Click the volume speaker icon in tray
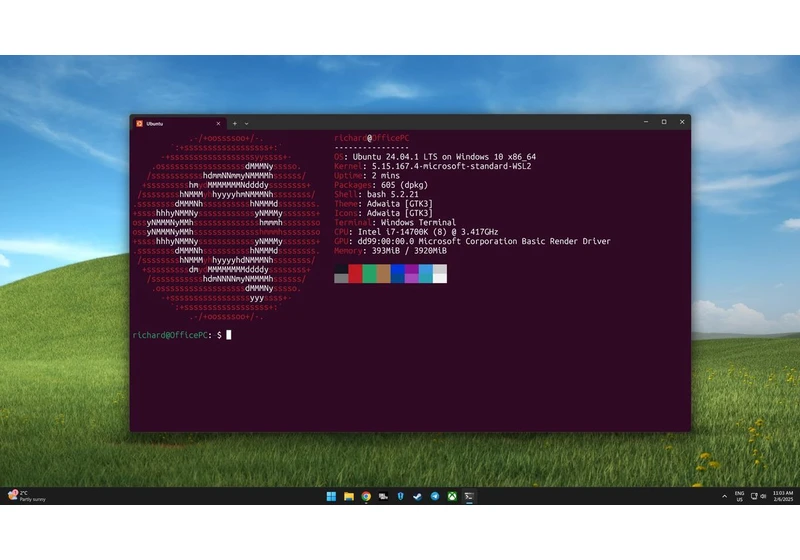 (x=763, y=496)
